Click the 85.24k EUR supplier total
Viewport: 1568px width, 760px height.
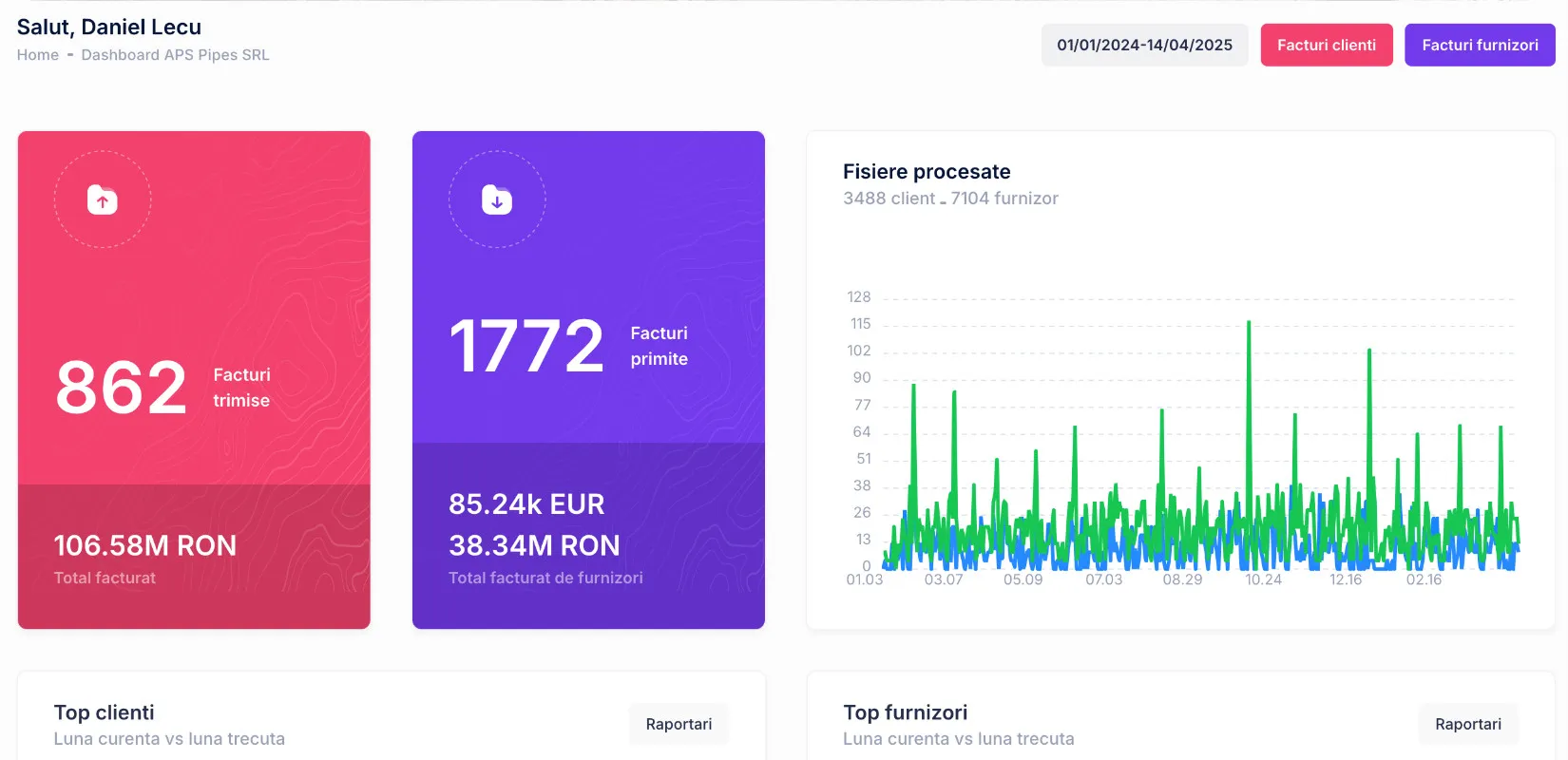(526, 503)
